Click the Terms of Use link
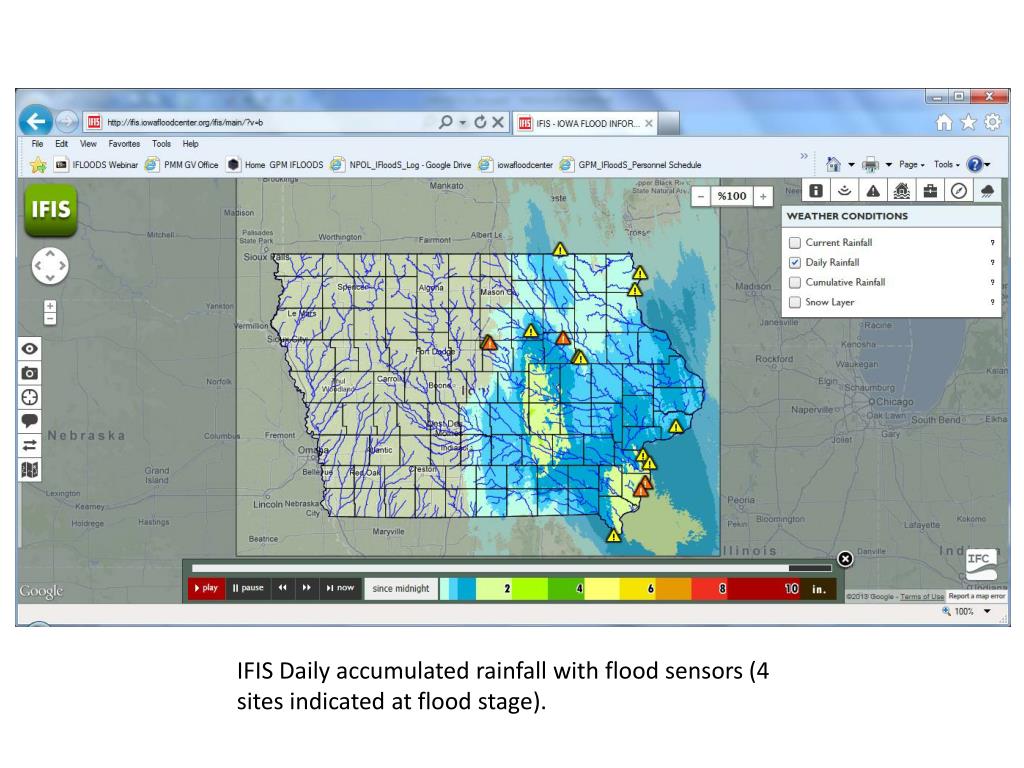Image resolution: width=1024 pixels, height=768 pixels. [921, 596]
